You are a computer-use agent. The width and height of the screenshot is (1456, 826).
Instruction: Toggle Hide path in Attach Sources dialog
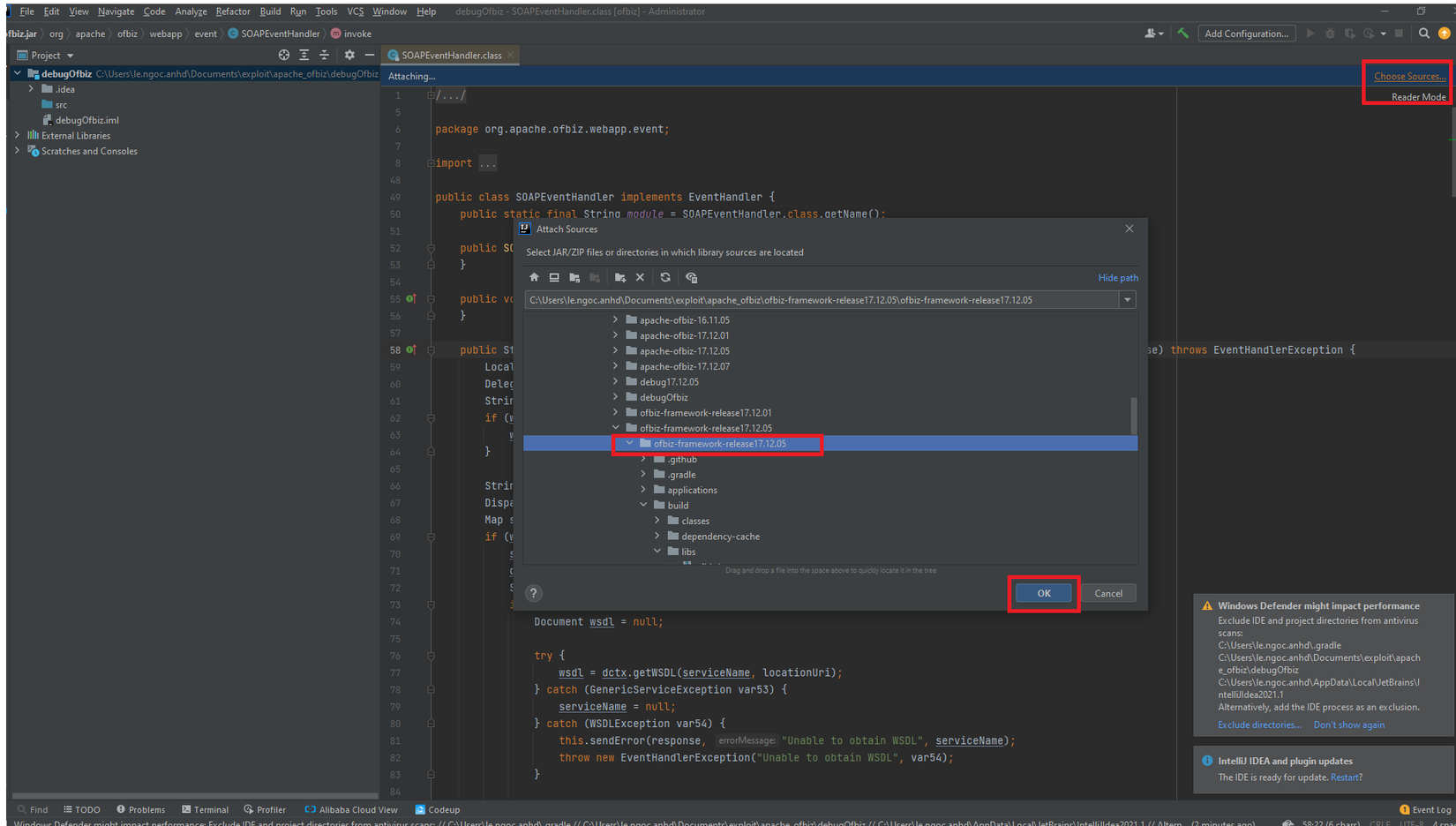tap(1117, 278)
